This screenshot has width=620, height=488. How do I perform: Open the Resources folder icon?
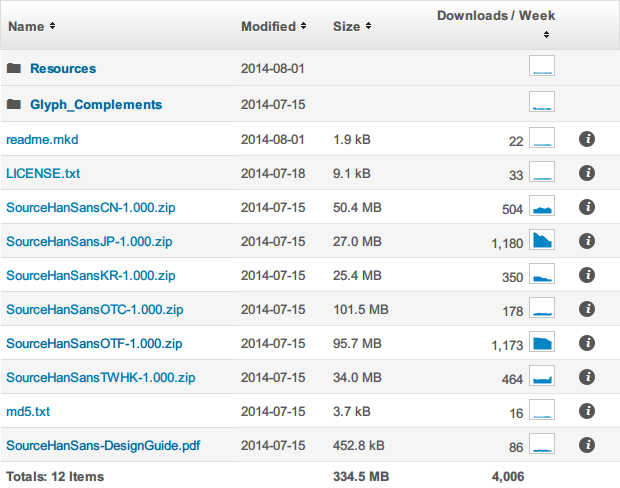(14, 68)
